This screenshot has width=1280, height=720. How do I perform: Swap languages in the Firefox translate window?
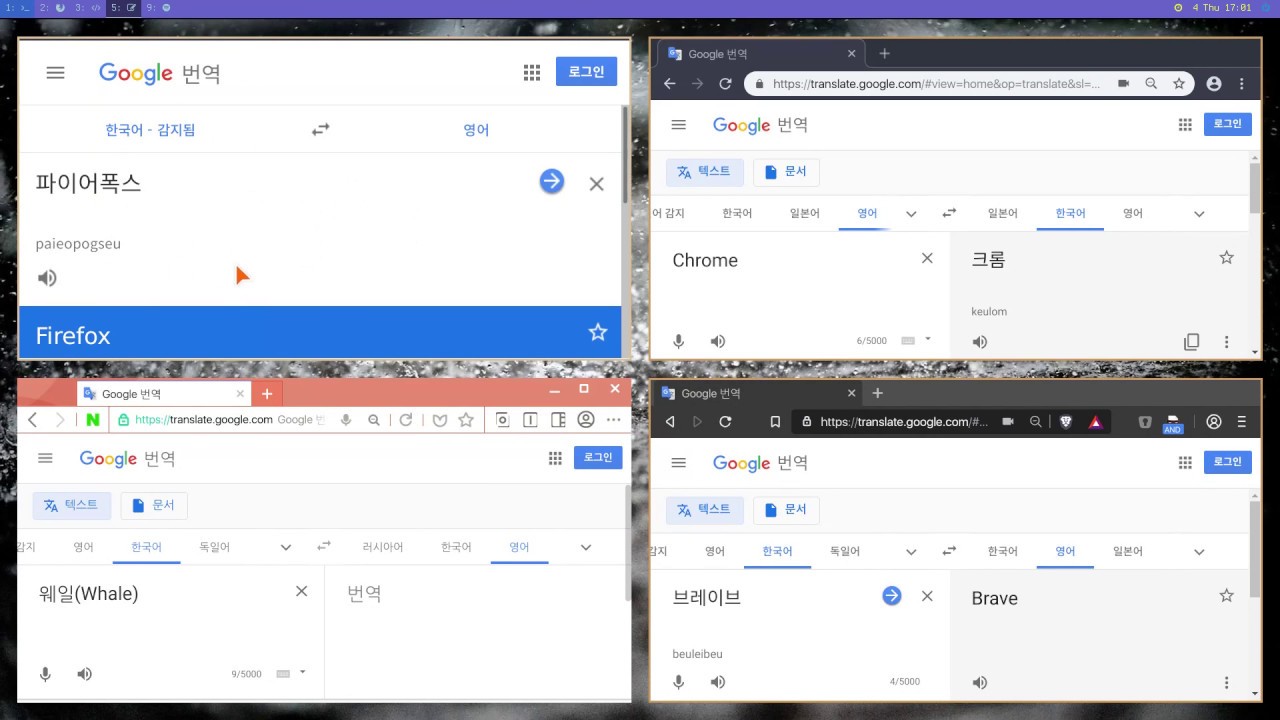click(320, 129)
